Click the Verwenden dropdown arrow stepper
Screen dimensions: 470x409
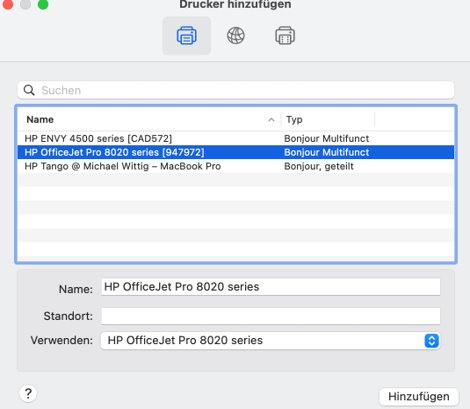432,341
